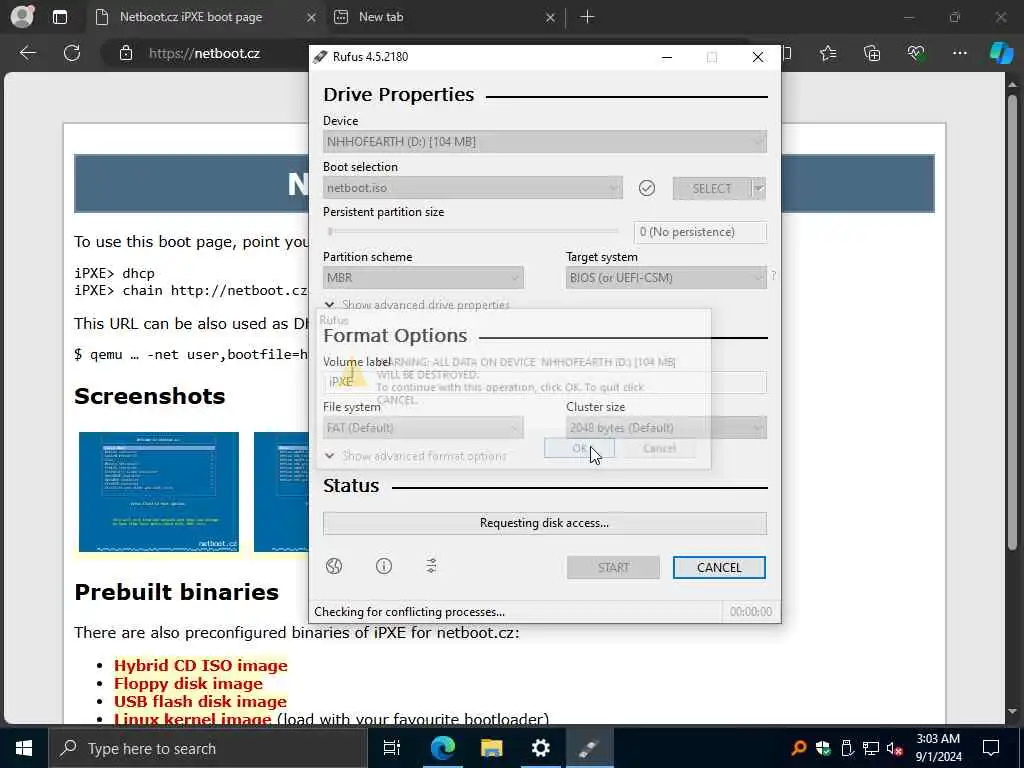
Task: Click Cancel in the warning dialog
Action: click(x=659, y=448)
